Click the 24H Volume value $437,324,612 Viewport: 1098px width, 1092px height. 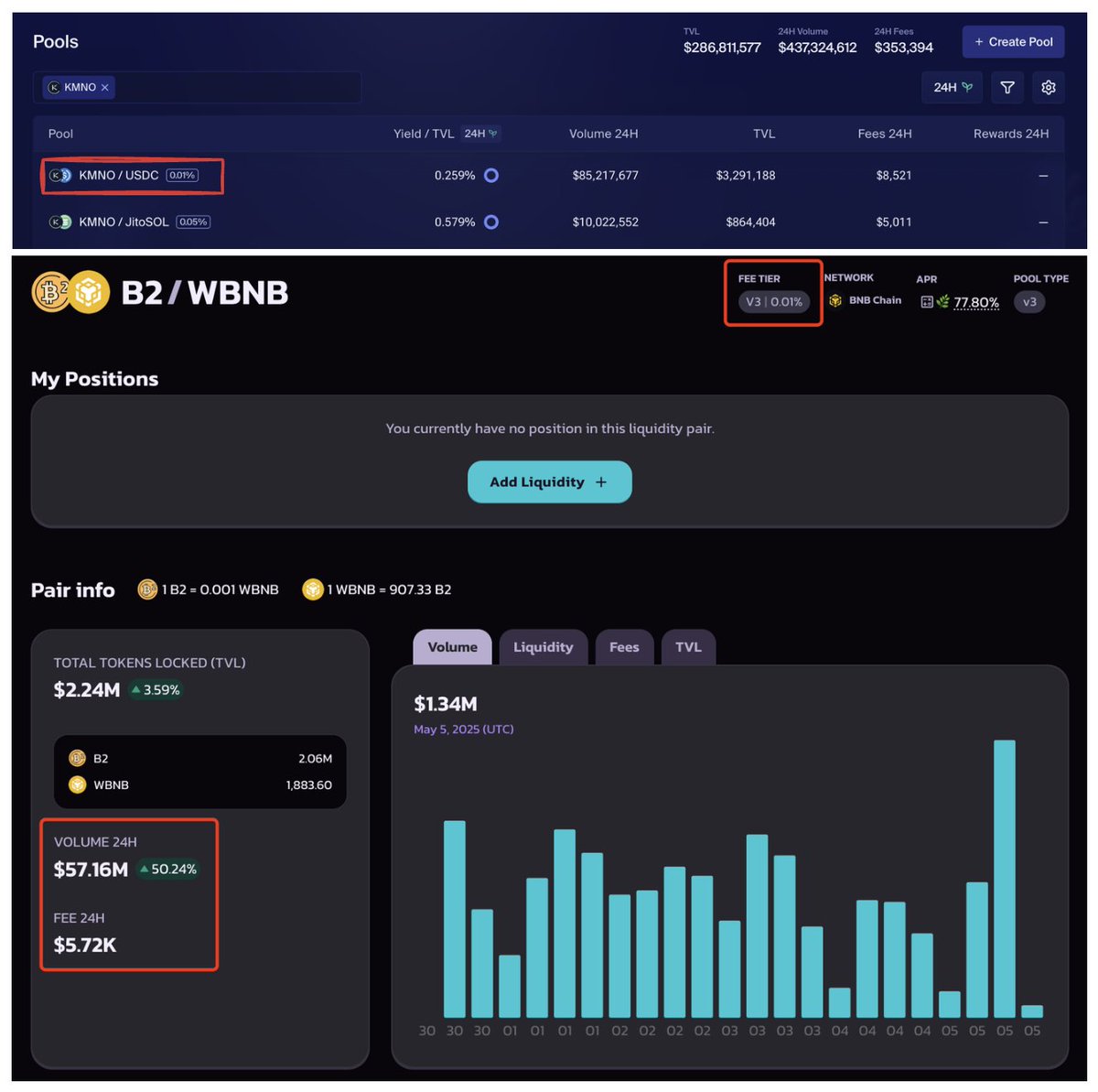(817, 48)
